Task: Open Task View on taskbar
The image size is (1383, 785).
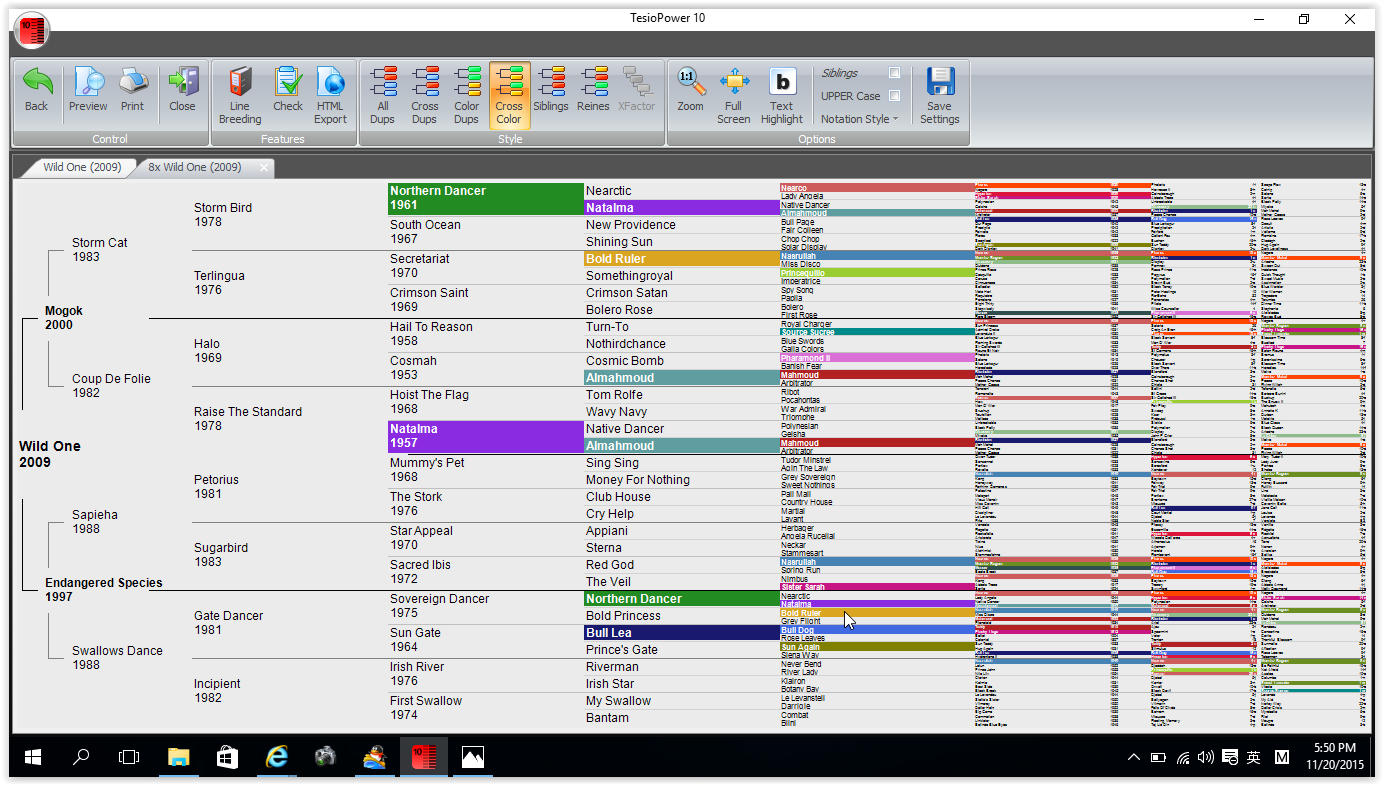Action: click(x=129, y=758)
